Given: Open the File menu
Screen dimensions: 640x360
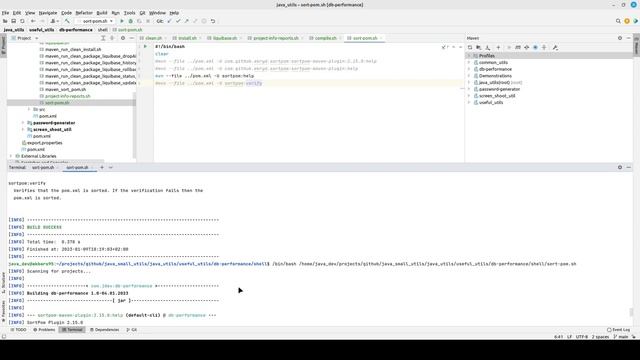Looking at the screenshot, I should [5, 13].
